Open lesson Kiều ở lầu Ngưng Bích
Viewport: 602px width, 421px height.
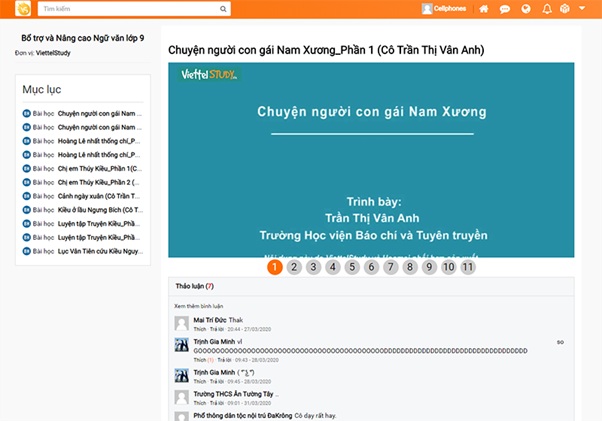(99, 210)
